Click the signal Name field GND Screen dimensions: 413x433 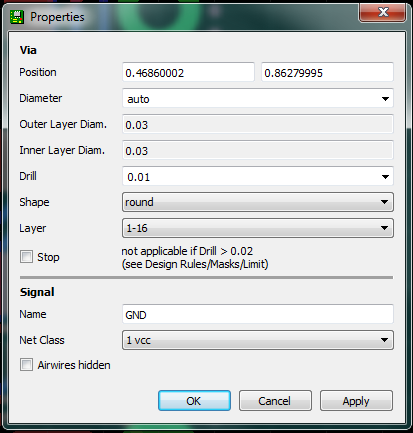(258, 314)
